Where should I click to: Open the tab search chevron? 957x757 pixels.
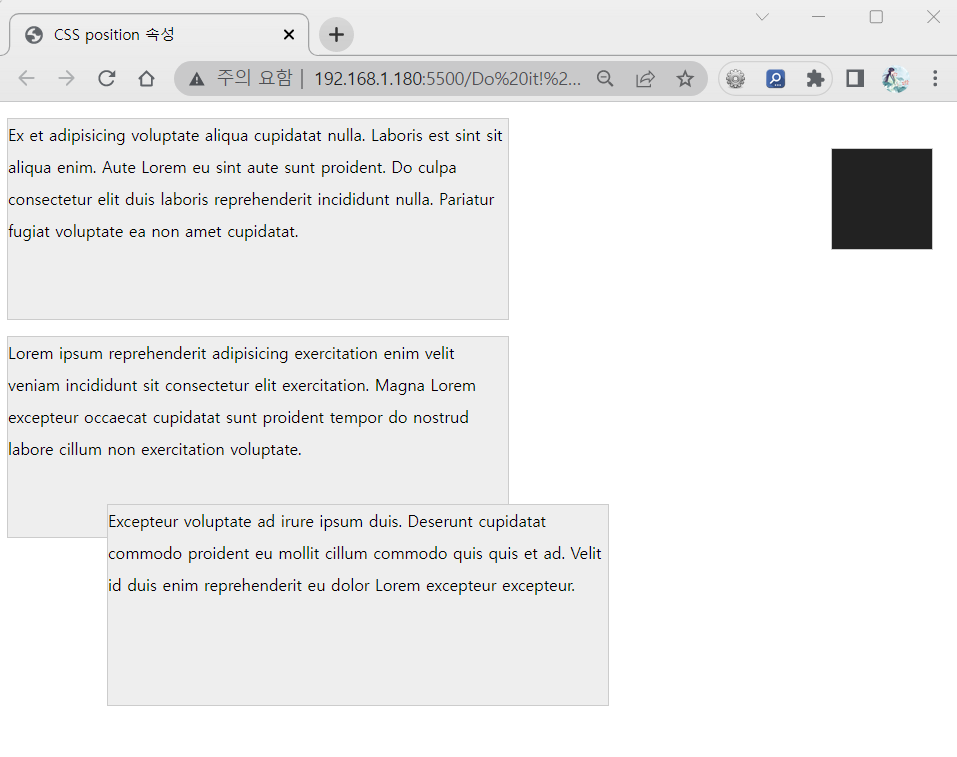click(762, 16)
